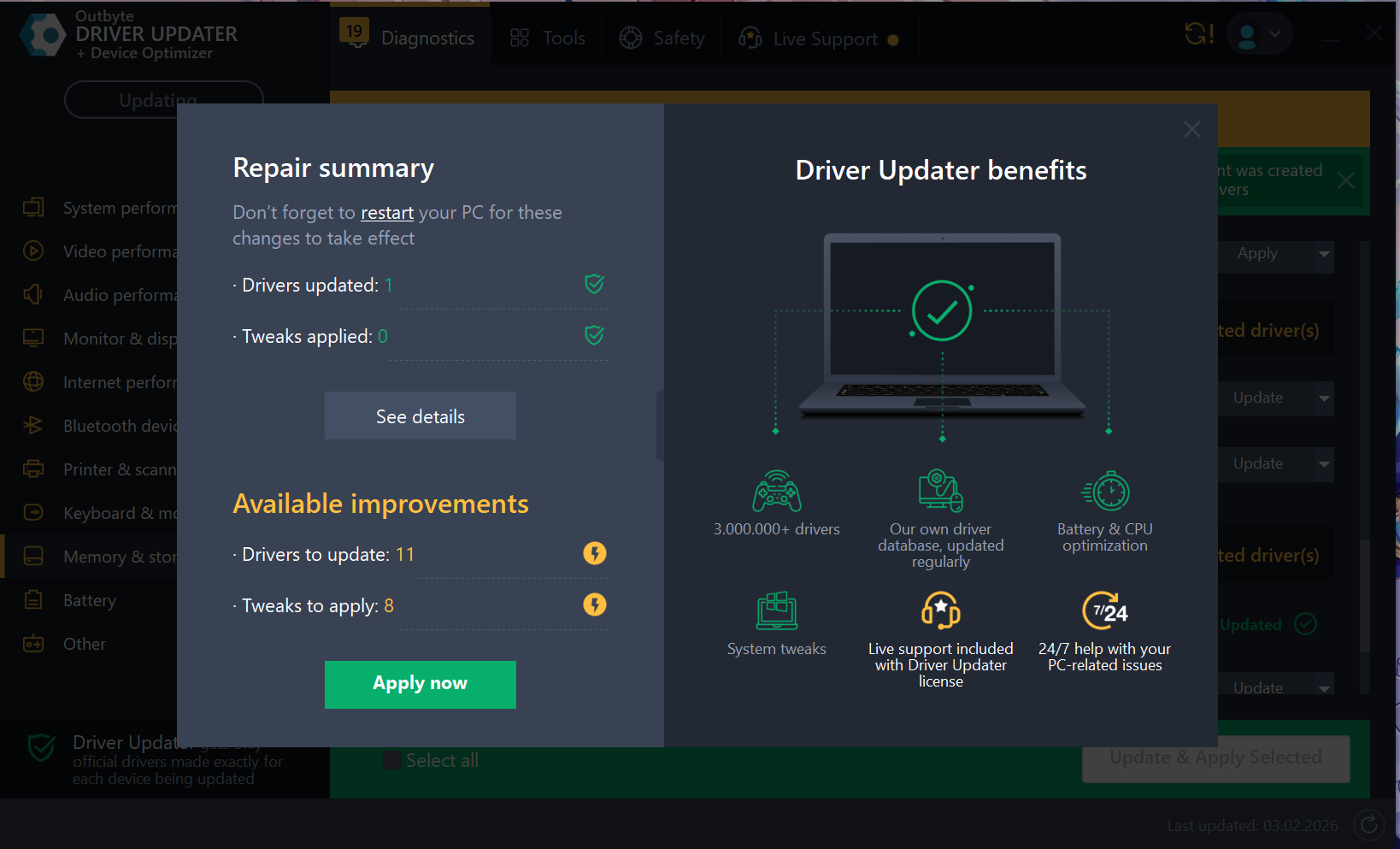Image resolution: width=1400 pixels, height=849 pixels.
Task: Expand the Apply dropdown arrow
Action: click(x=1324, y=254)
